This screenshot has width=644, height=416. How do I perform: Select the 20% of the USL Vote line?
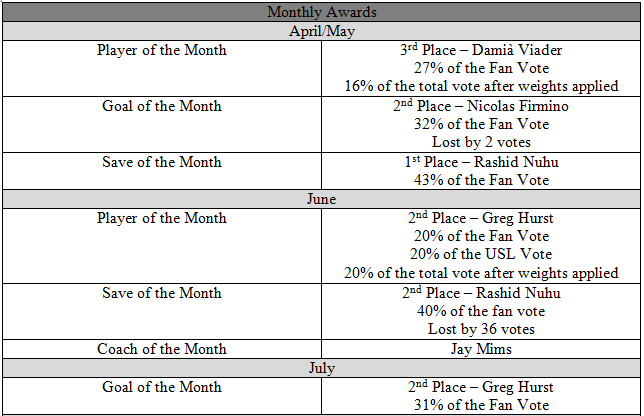click(x=481, y=254)
